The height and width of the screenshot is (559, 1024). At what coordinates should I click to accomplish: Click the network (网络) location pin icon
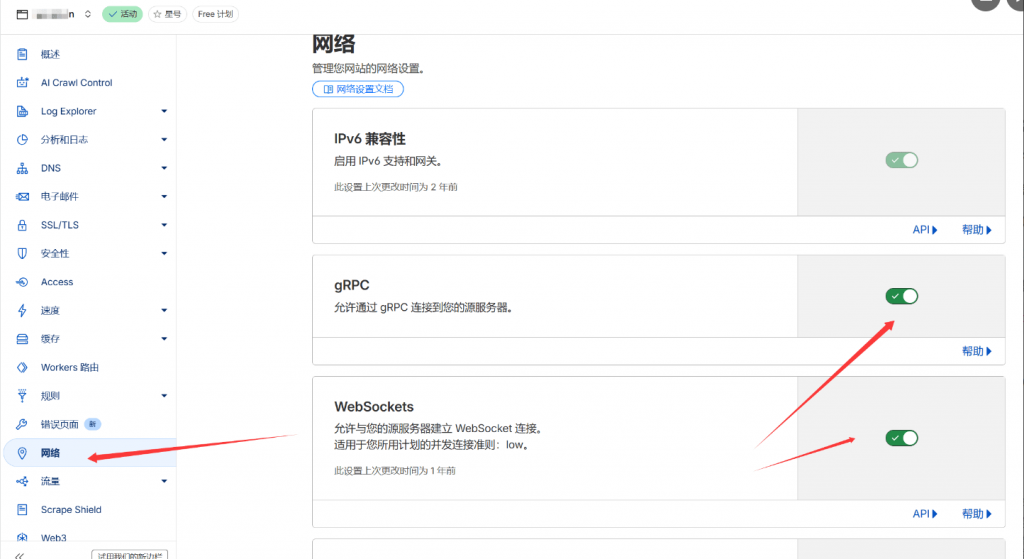click(22, 453)
